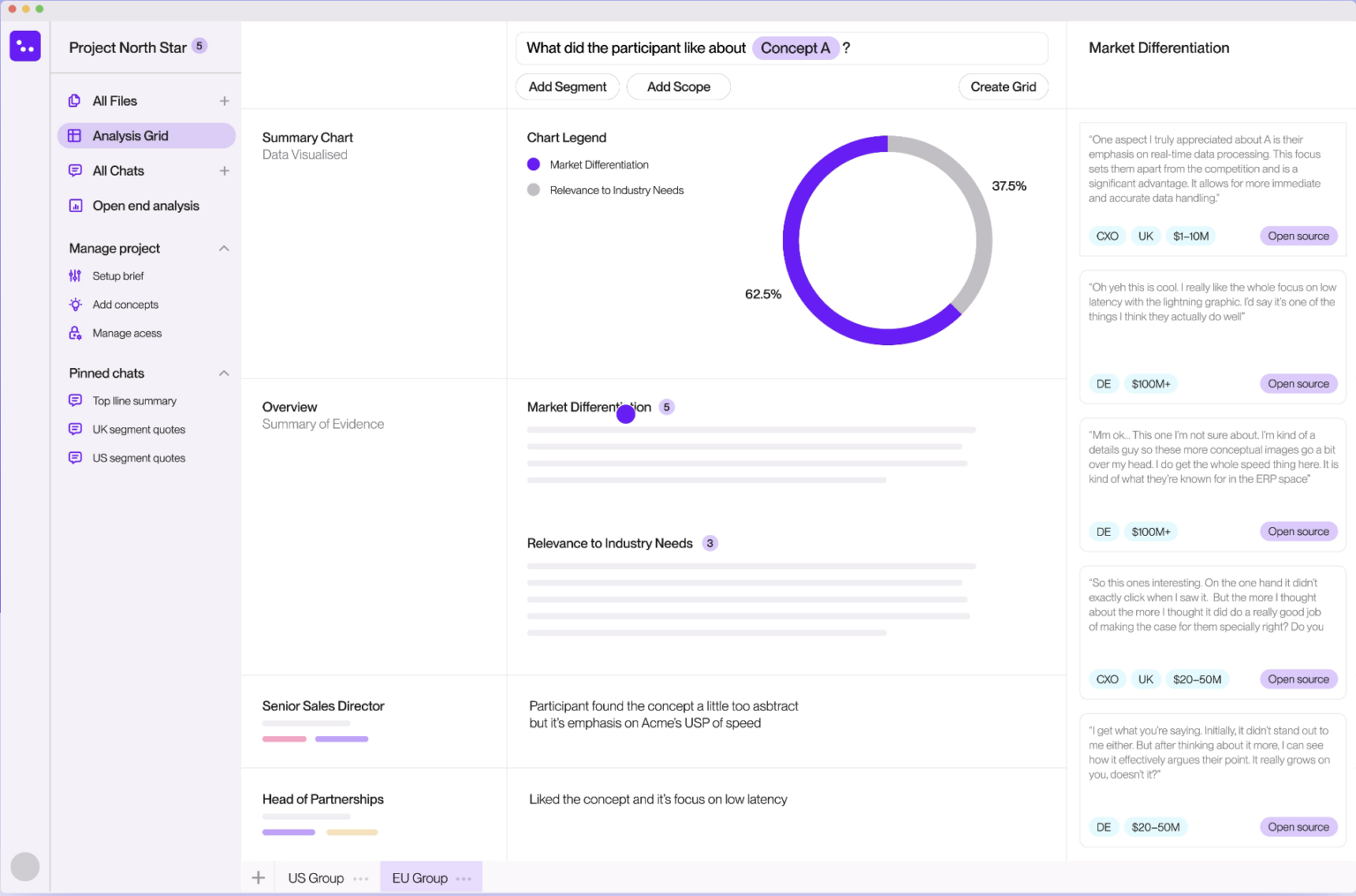Viewport: 1356px width, 896px height.
Task: Open the Open end analysis panel icon
Action: (75, 205)
